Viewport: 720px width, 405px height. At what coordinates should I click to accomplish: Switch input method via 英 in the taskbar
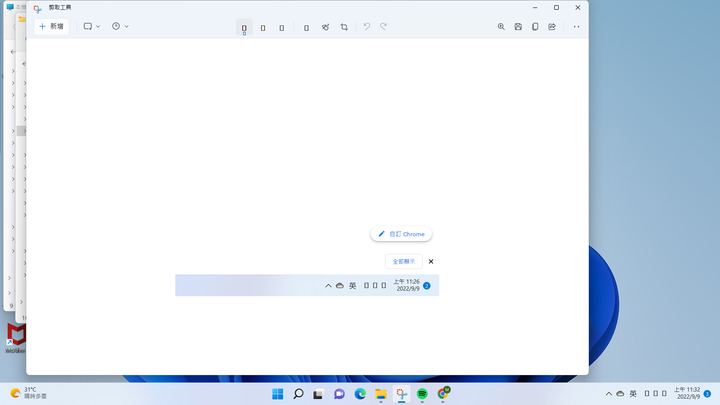[x=633, y=394]
